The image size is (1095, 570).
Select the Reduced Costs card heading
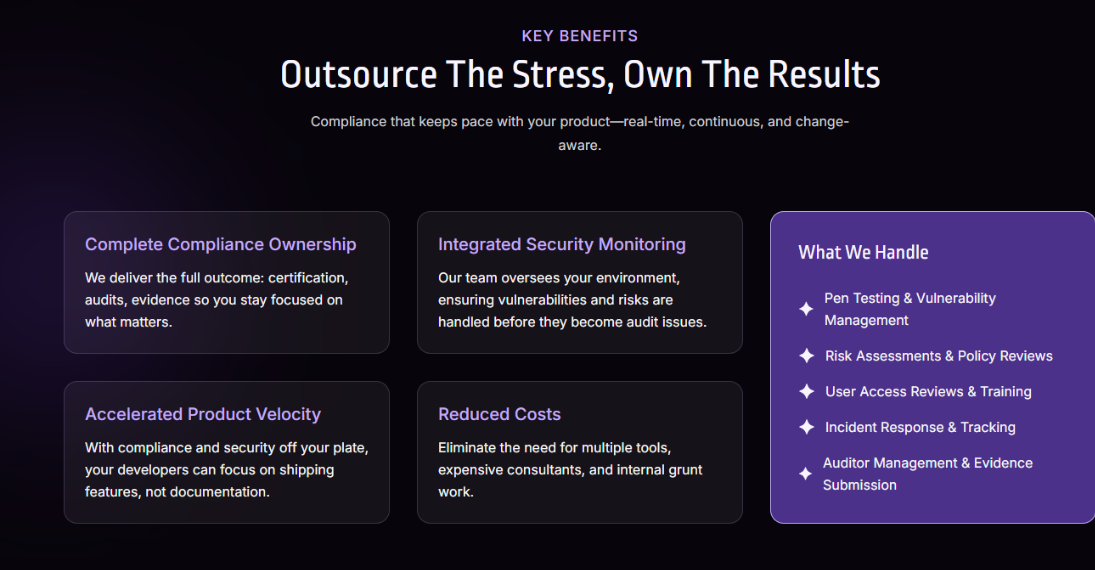(x=499, y=414)
